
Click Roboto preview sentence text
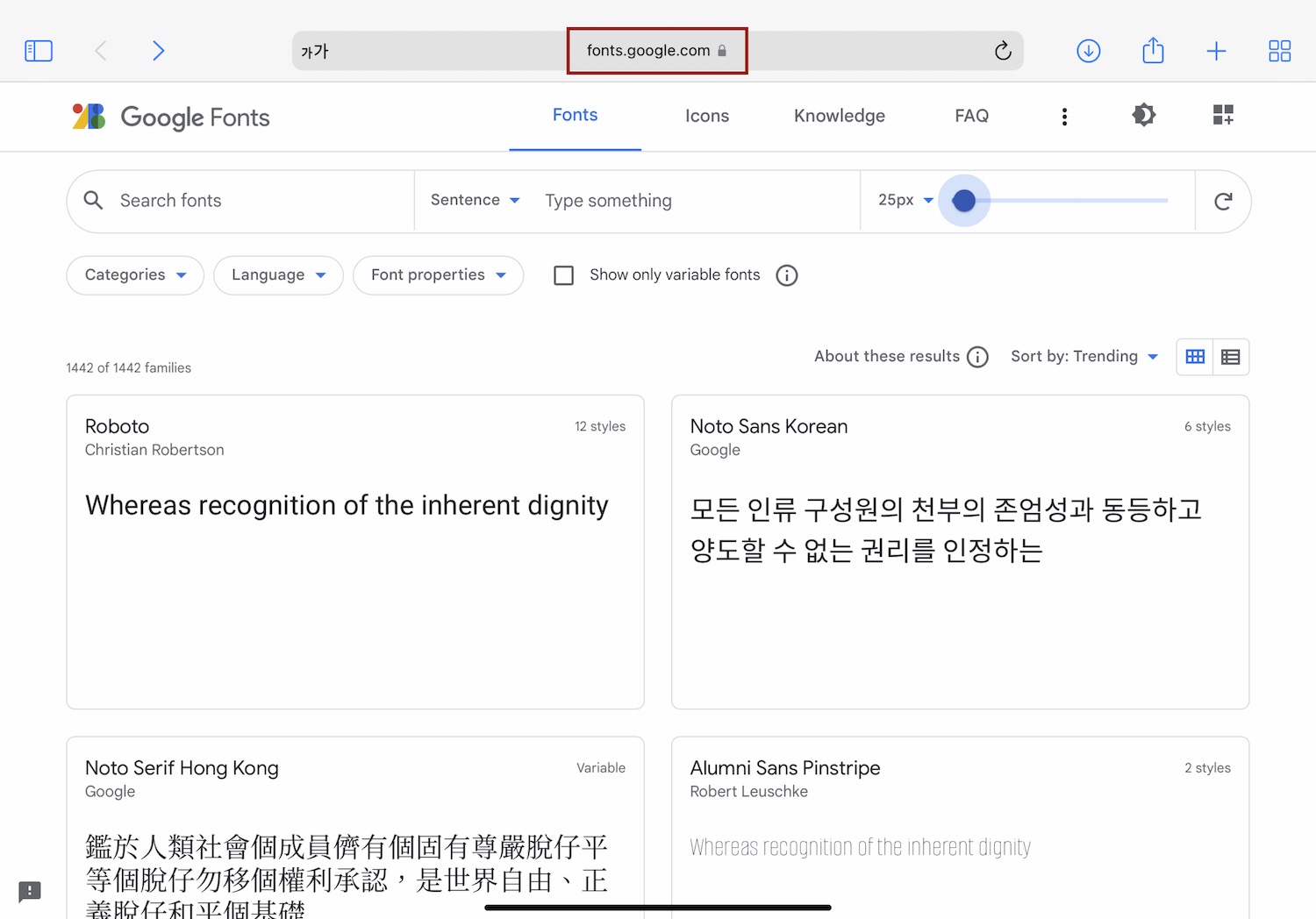point(347,506)
